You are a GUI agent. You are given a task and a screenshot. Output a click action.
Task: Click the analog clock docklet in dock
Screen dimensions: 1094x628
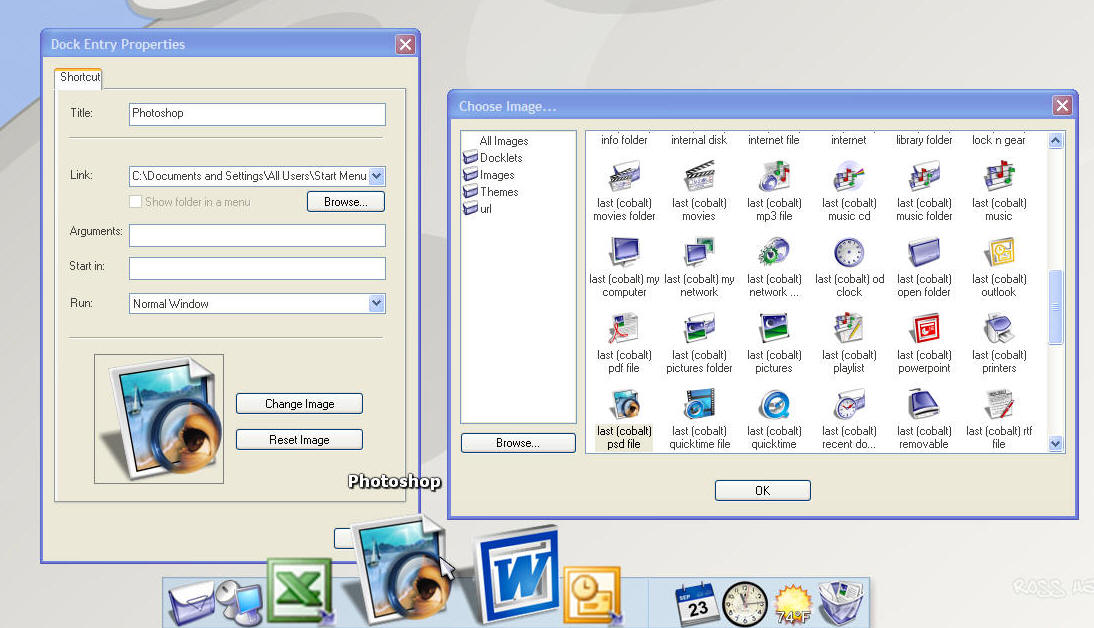[744, 604]
